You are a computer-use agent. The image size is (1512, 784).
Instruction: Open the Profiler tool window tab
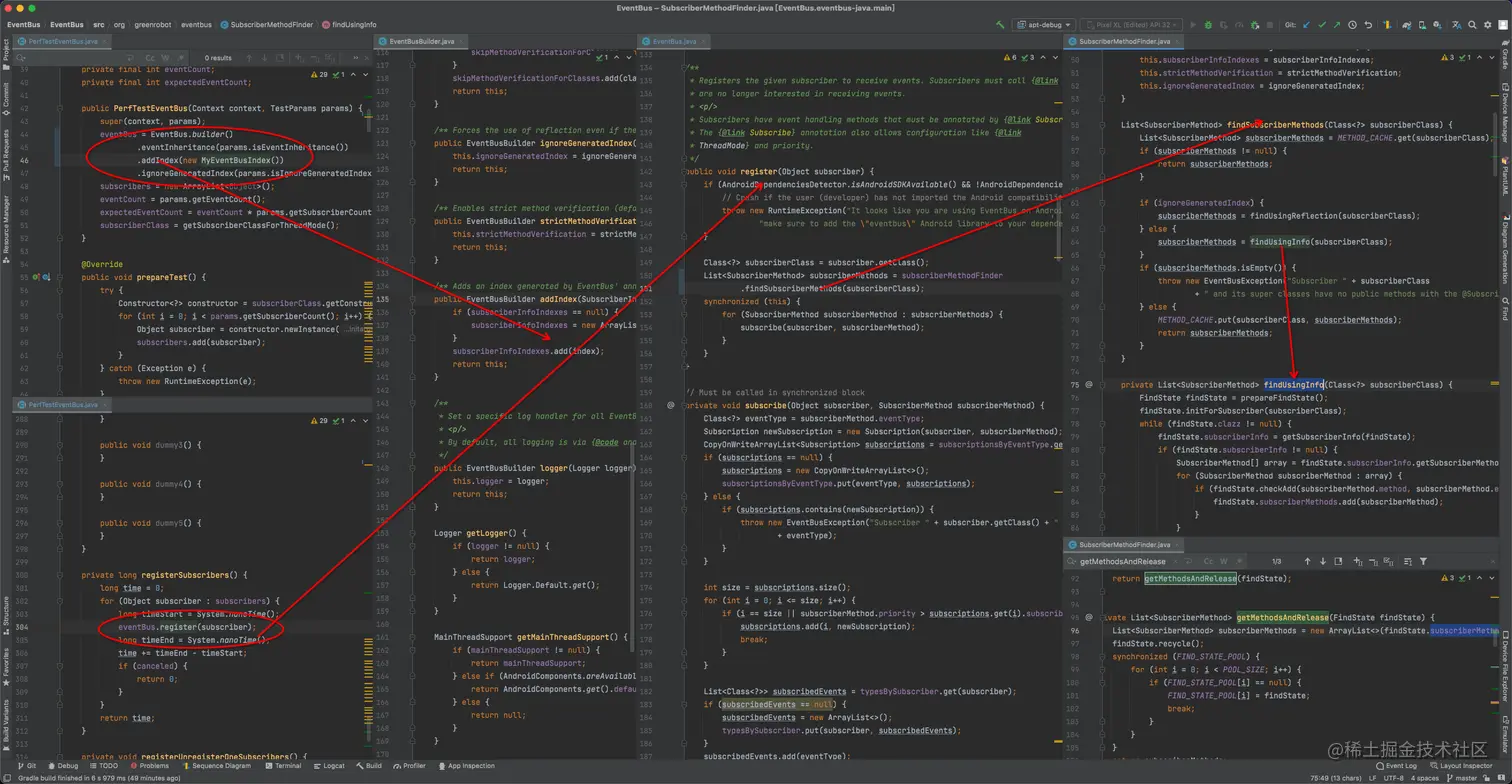(x=409, y=766)
